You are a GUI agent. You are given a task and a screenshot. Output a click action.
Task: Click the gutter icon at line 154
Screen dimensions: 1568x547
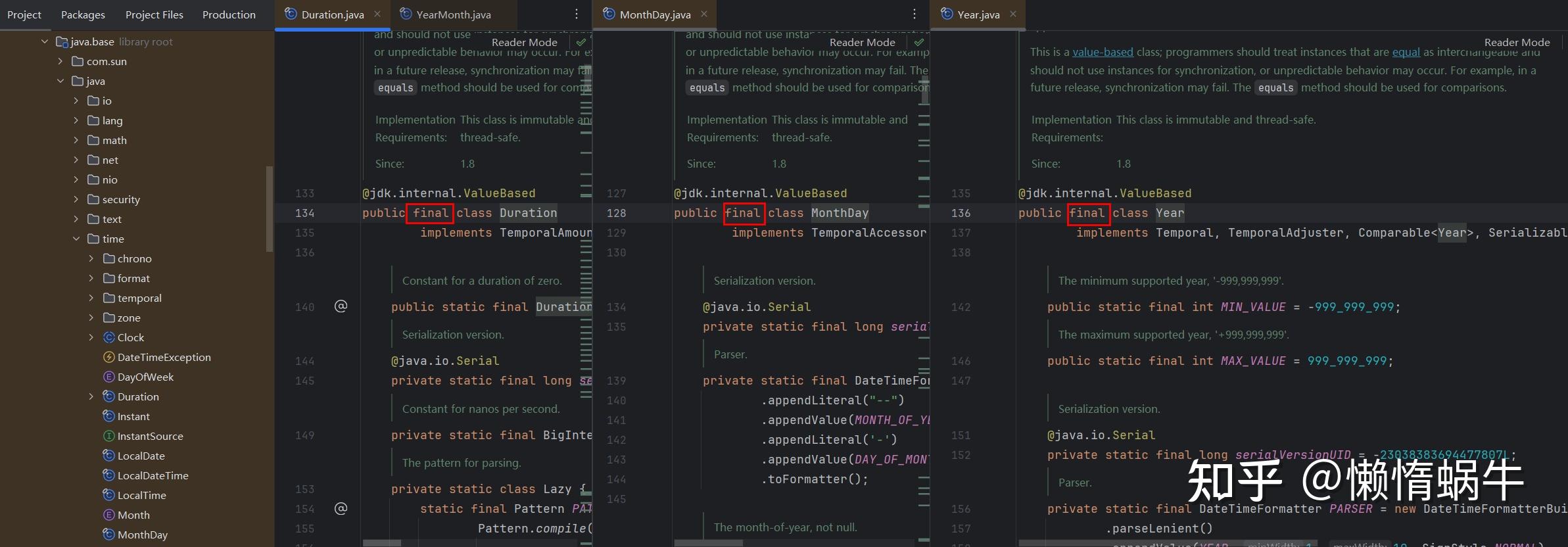(x=341, y=508)
